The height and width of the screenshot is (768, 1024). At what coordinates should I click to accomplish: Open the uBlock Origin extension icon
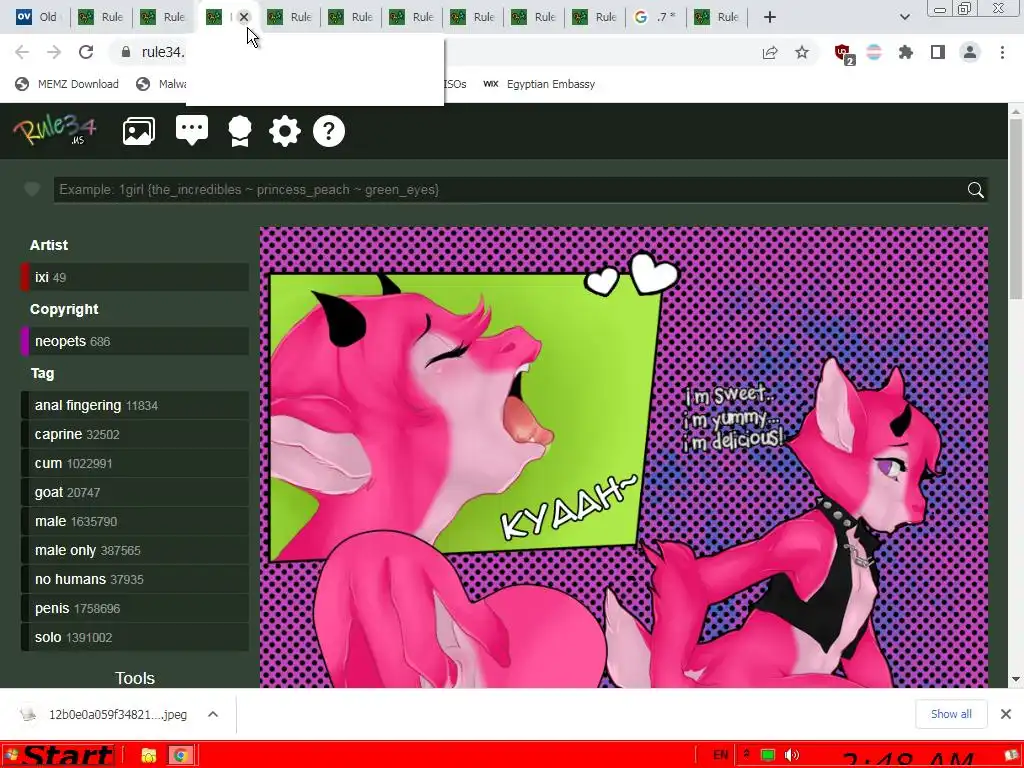844,54
